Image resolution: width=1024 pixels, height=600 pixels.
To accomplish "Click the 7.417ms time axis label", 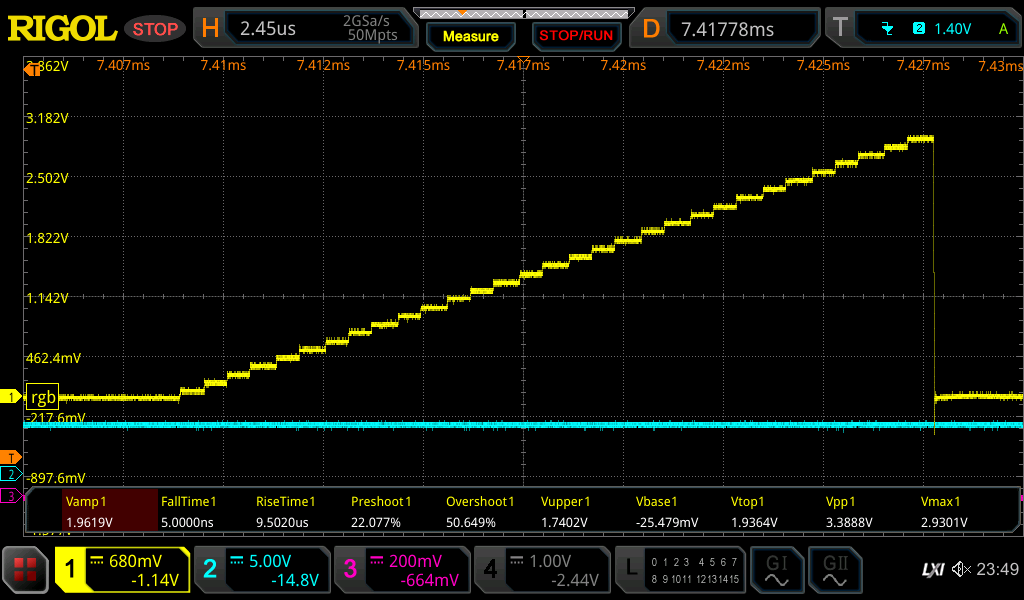I will click(523, 65).
